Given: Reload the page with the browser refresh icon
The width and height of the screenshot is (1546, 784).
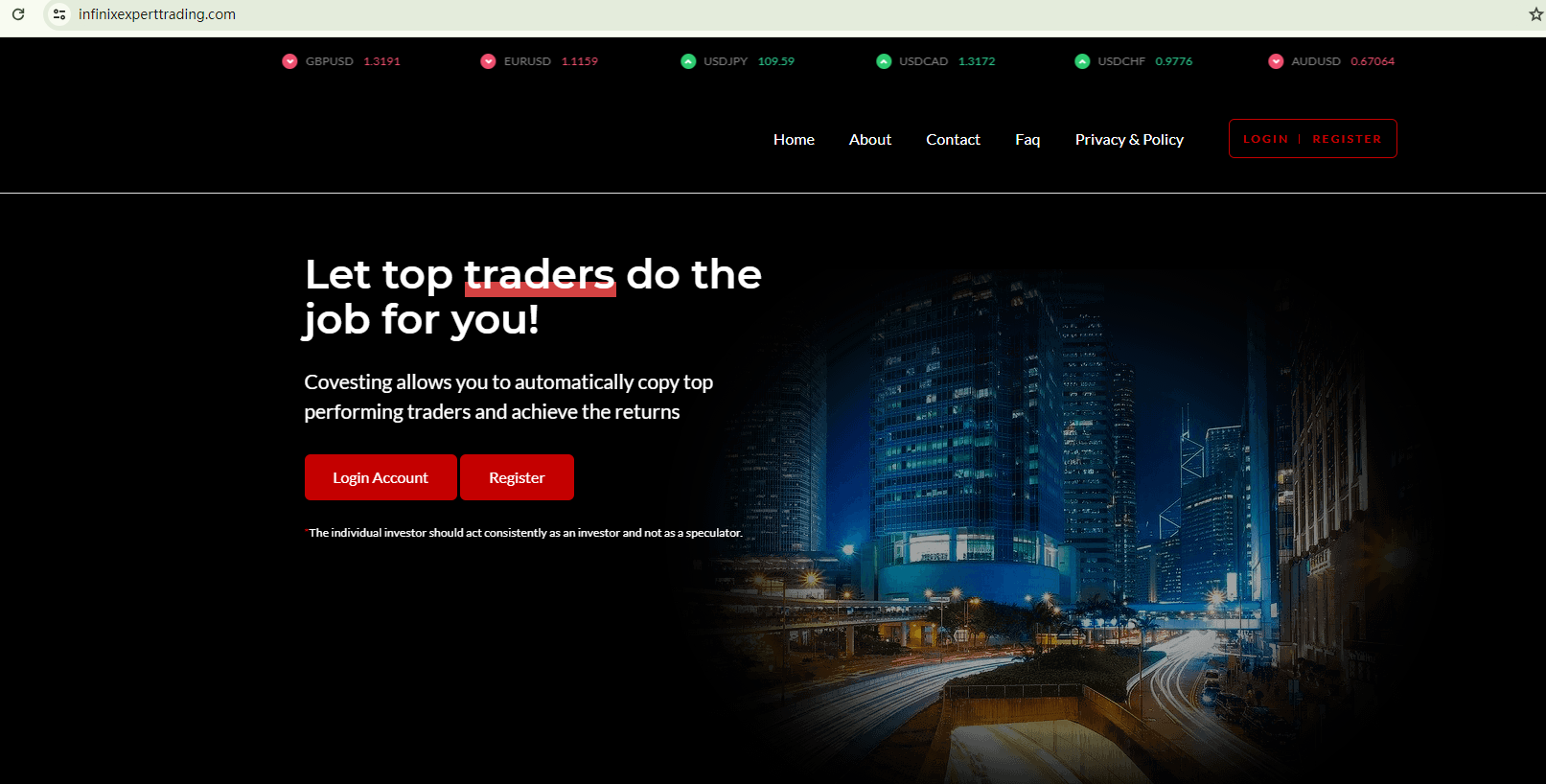Looking at the screenshot, I should 18,14.
